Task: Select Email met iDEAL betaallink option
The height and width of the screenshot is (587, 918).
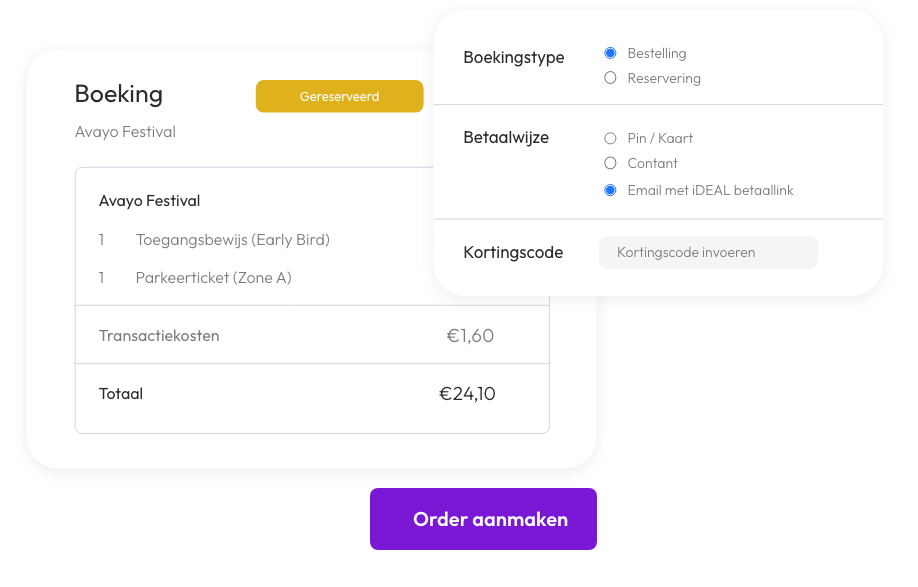Action: coord(610,190)
